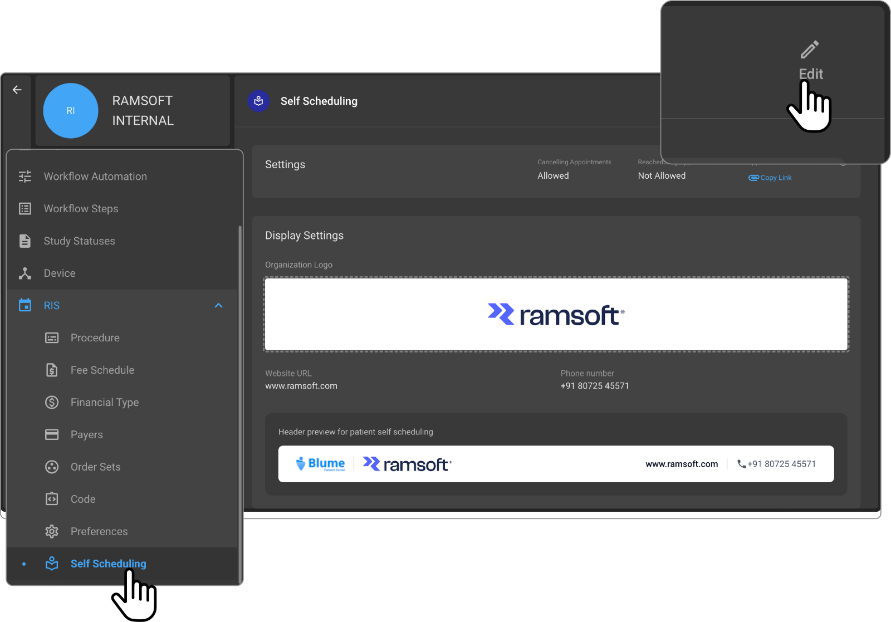Click the Study Statuses document icon
Image resolution: width=891 pixels, height=622 pixels.
[x=25, y=241]
